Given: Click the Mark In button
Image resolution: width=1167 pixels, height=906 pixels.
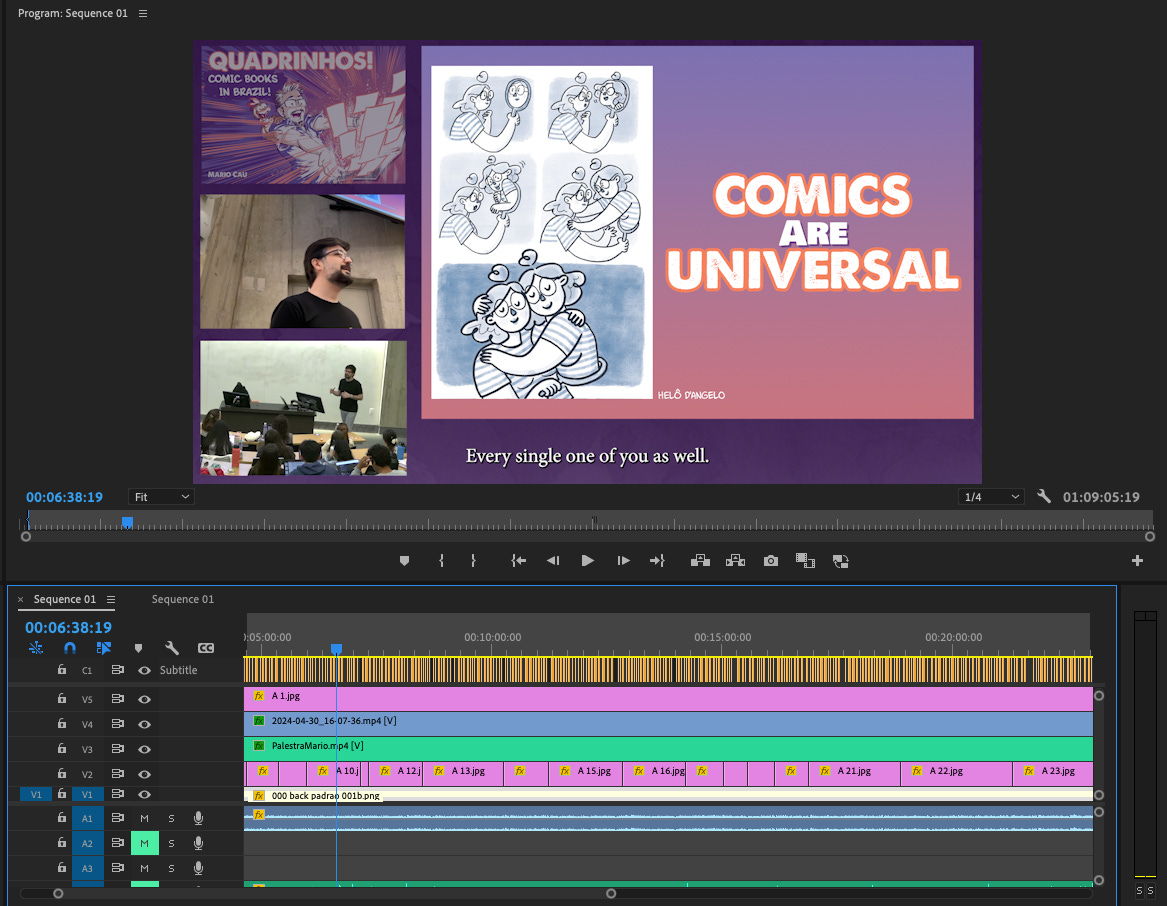Looking at the screenshot, I should coord(441,561).
